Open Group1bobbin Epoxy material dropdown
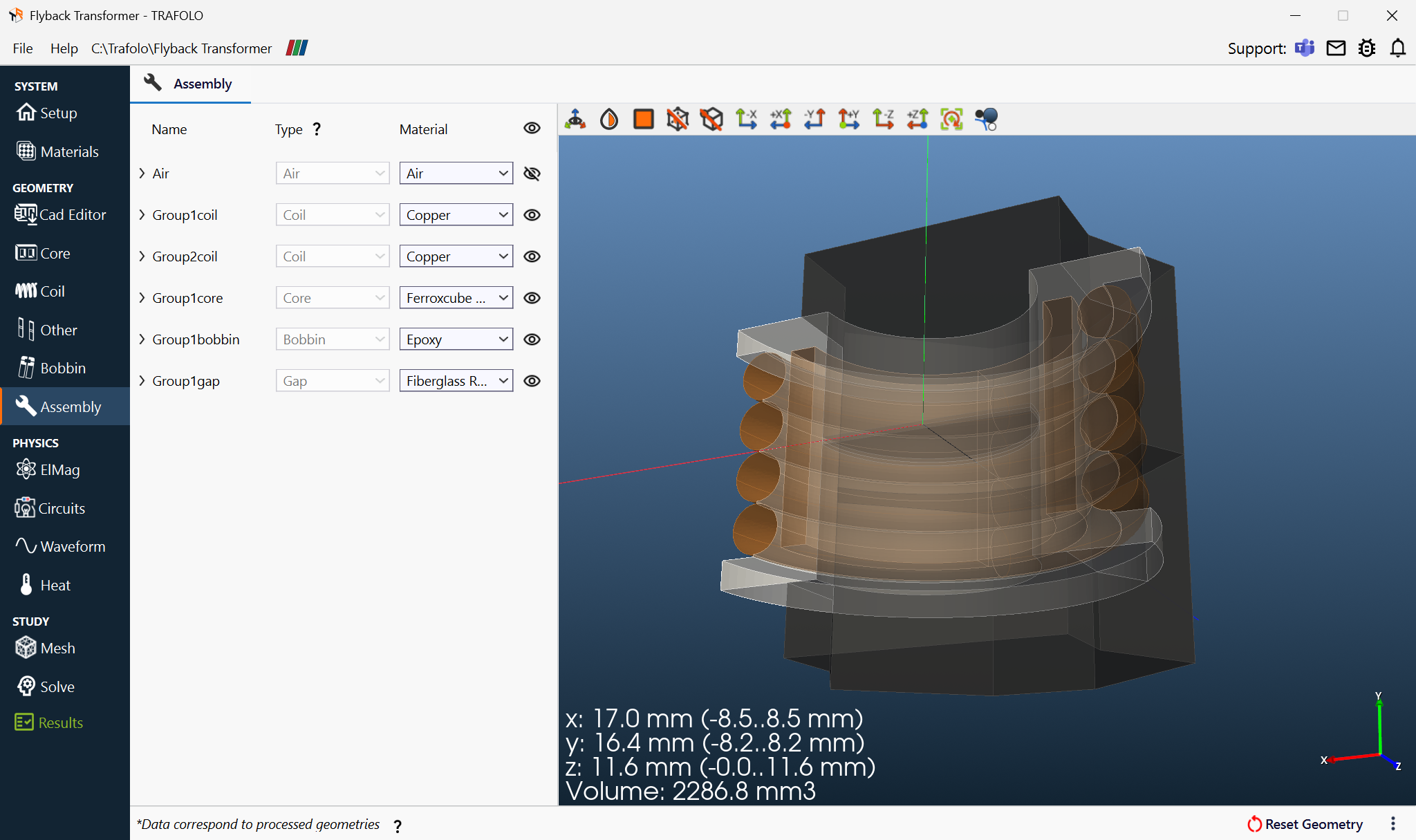This screenshot has width=1416, height=840. coord(456,339)
